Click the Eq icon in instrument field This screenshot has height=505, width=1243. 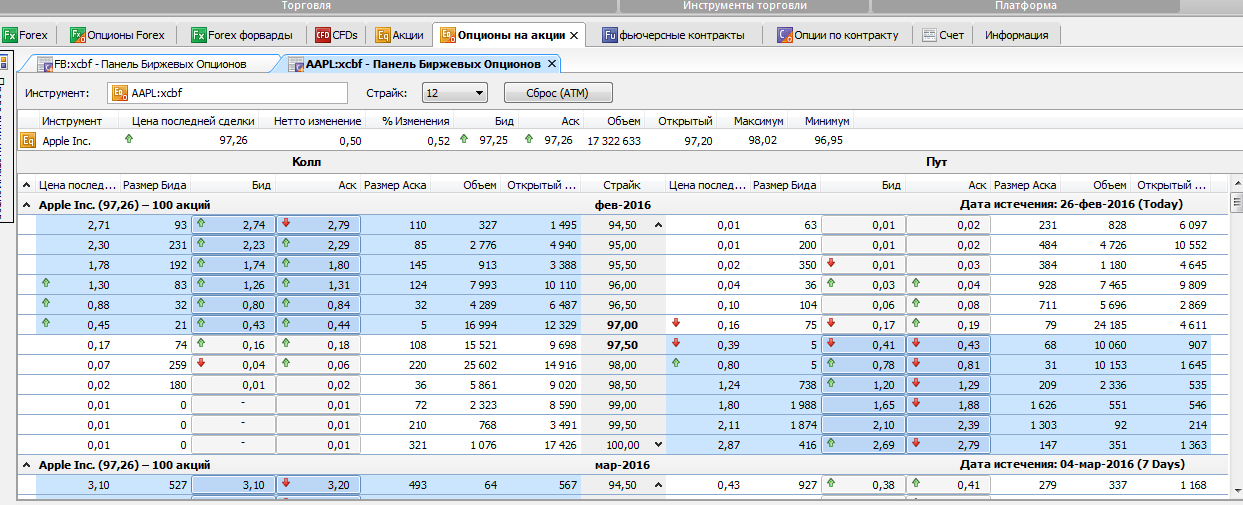[120, 94]
